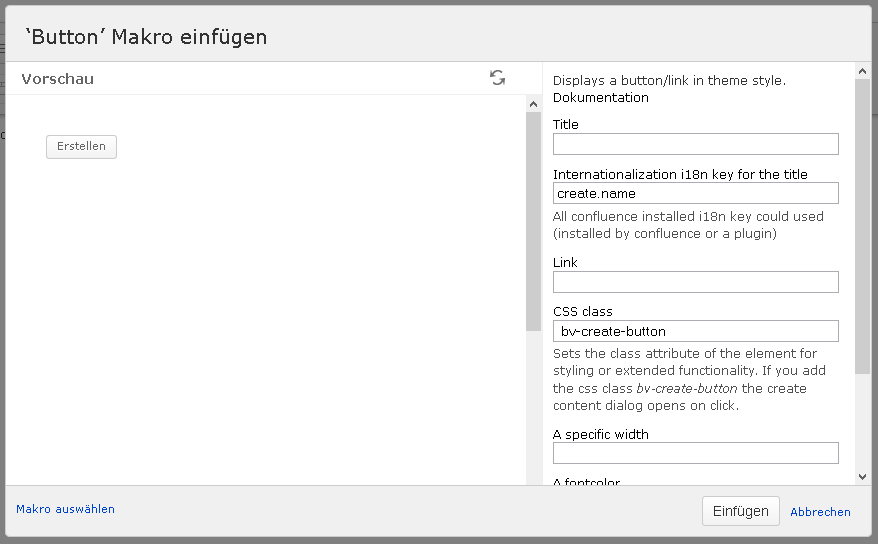Click the preview pane scrollbar thumb
The height and width of the screenshot is (544, 878).
pyautogui.click(x=533, y=220)
